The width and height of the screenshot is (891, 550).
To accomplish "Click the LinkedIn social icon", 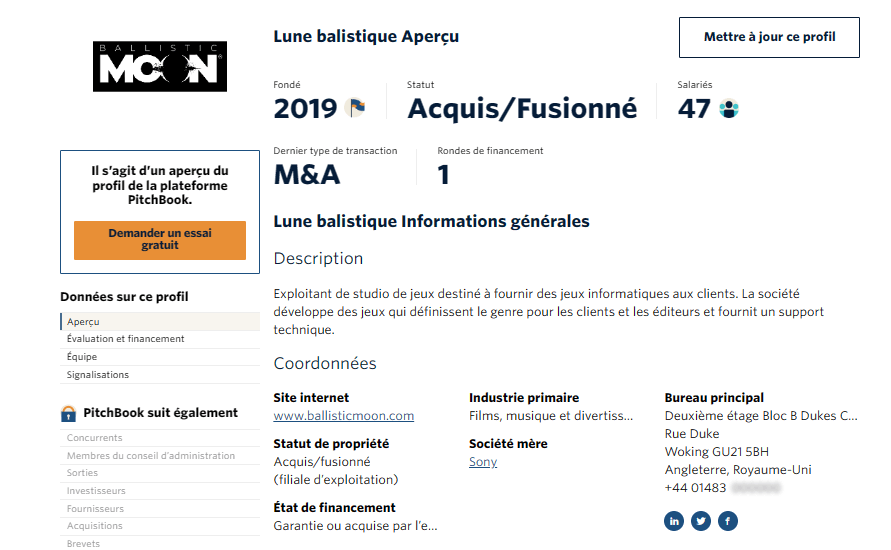I will [674, 521].
